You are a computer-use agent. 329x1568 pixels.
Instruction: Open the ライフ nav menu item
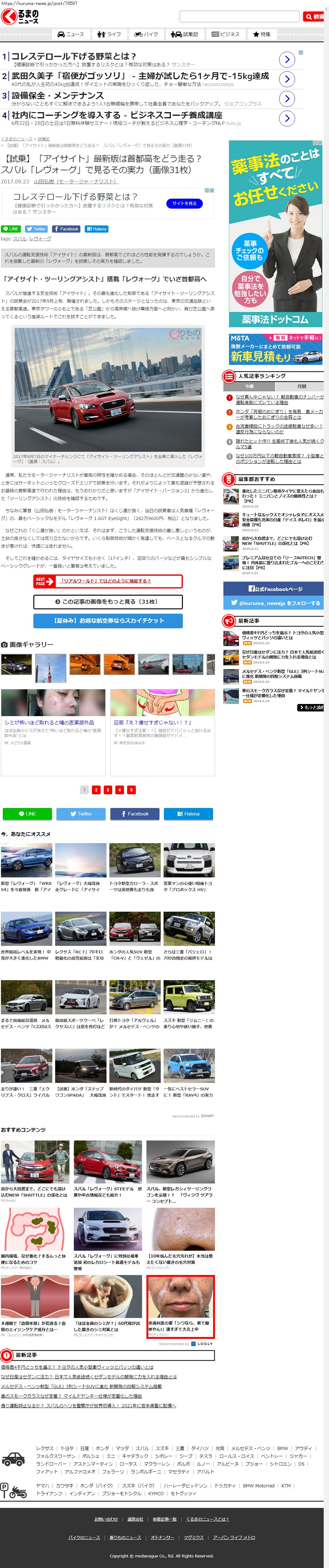coord(110,34)
